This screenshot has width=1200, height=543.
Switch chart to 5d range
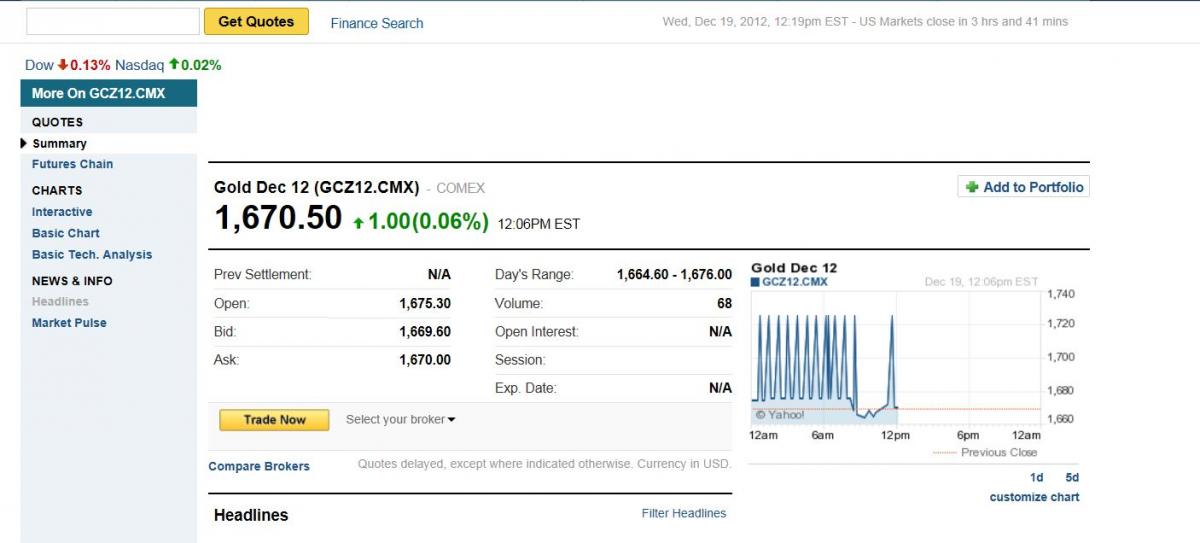click(x=1072, y=478)
